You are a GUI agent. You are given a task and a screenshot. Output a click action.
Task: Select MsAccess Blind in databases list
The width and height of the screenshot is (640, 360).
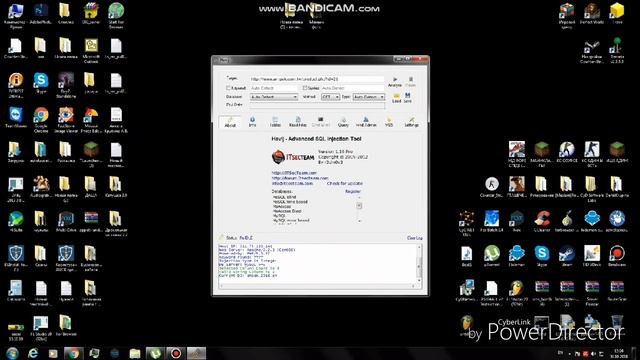tap(287, 211)
